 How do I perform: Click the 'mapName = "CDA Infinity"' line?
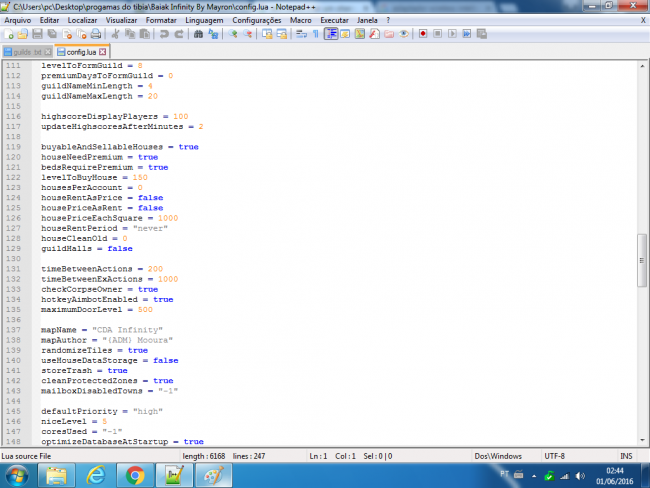coord(102,330)
